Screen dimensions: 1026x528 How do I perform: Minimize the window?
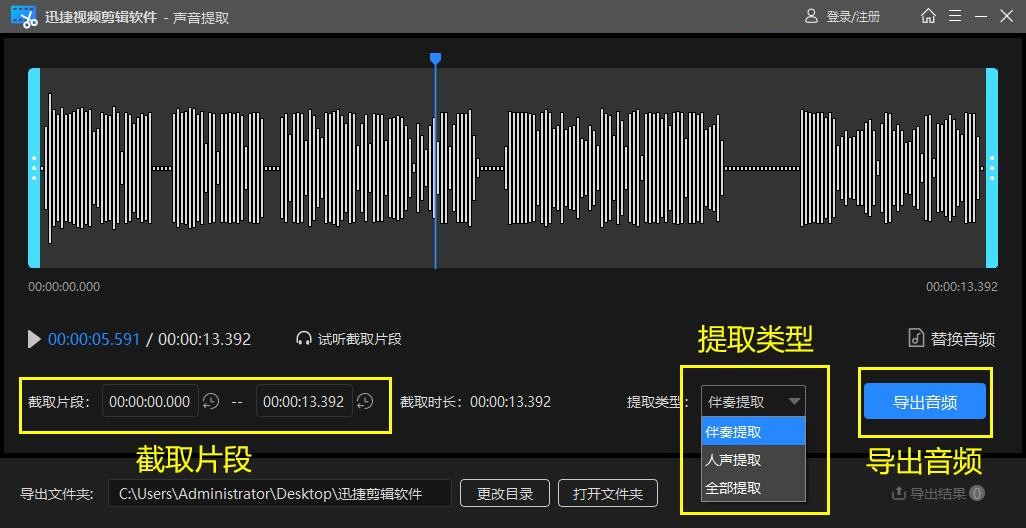[x=980, y=16]
